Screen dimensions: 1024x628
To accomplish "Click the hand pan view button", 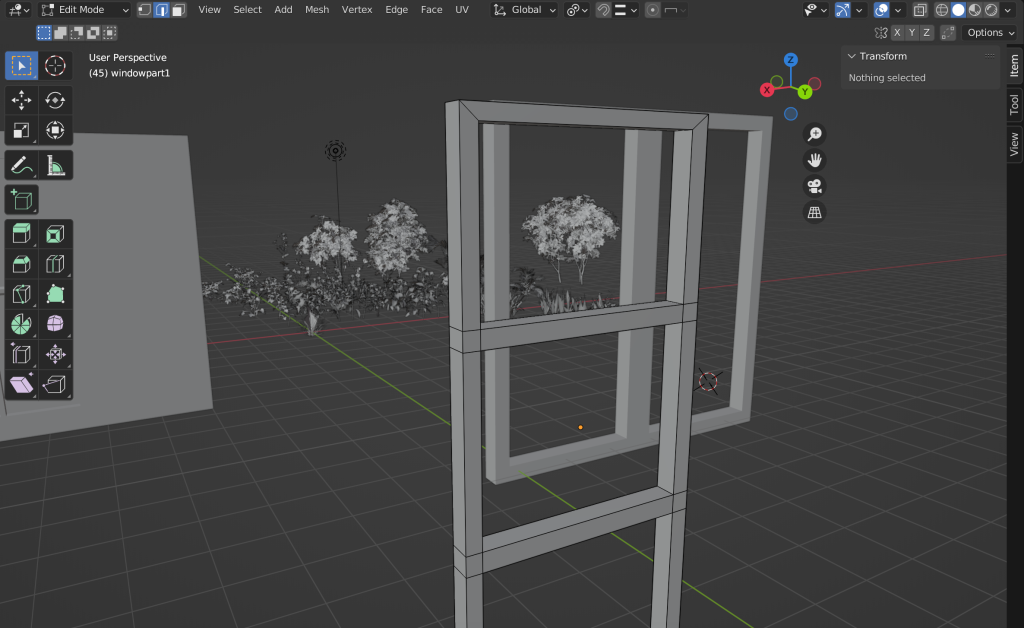I will tap(814, 161).
